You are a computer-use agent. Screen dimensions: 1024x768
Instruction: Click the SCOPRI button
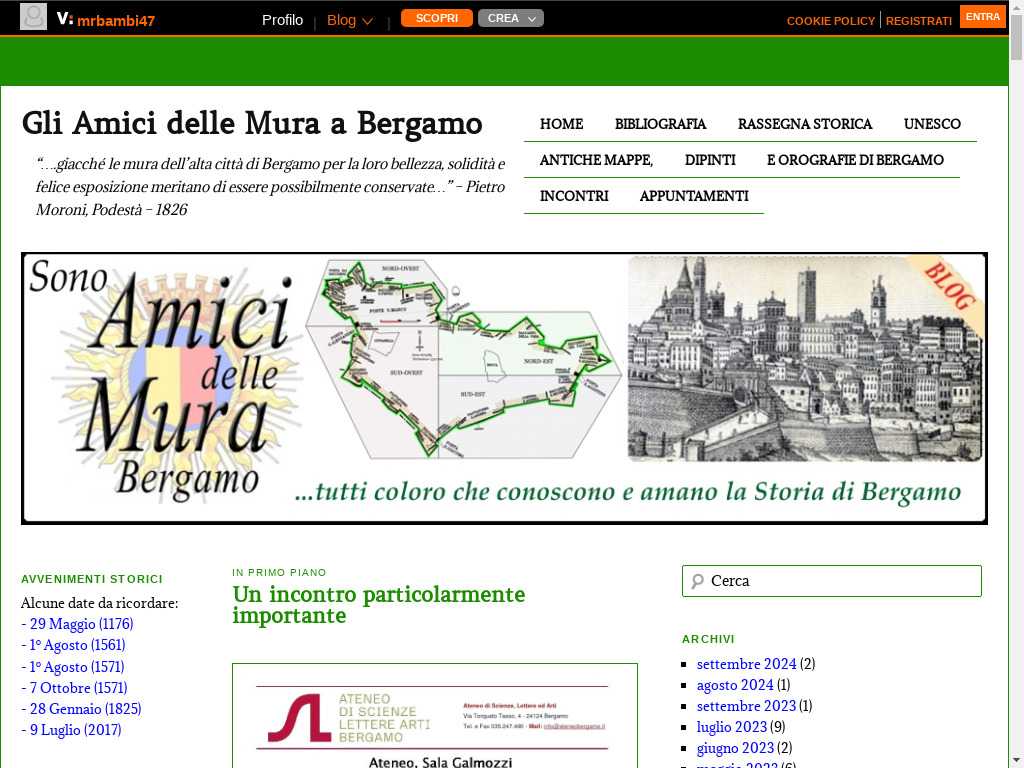tap(436, 18)
